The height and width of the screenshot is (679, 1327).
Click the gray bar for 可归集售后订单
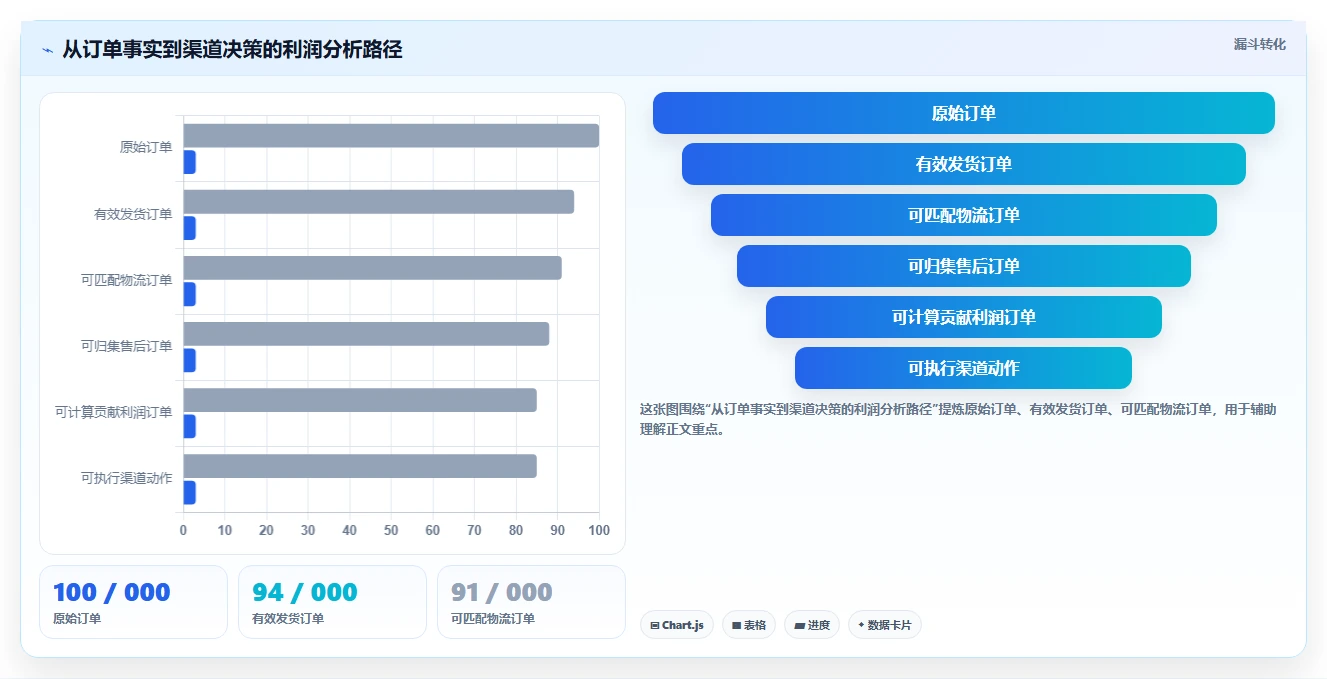click(x=366, y=334)
